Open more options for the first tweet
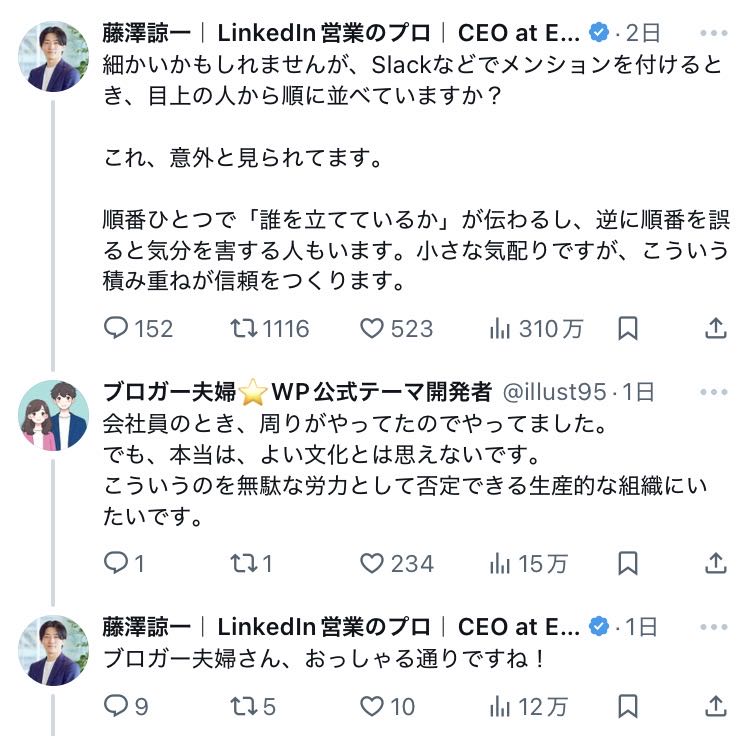The height and width of the screenshot is (736, 750). coord(715,33)
